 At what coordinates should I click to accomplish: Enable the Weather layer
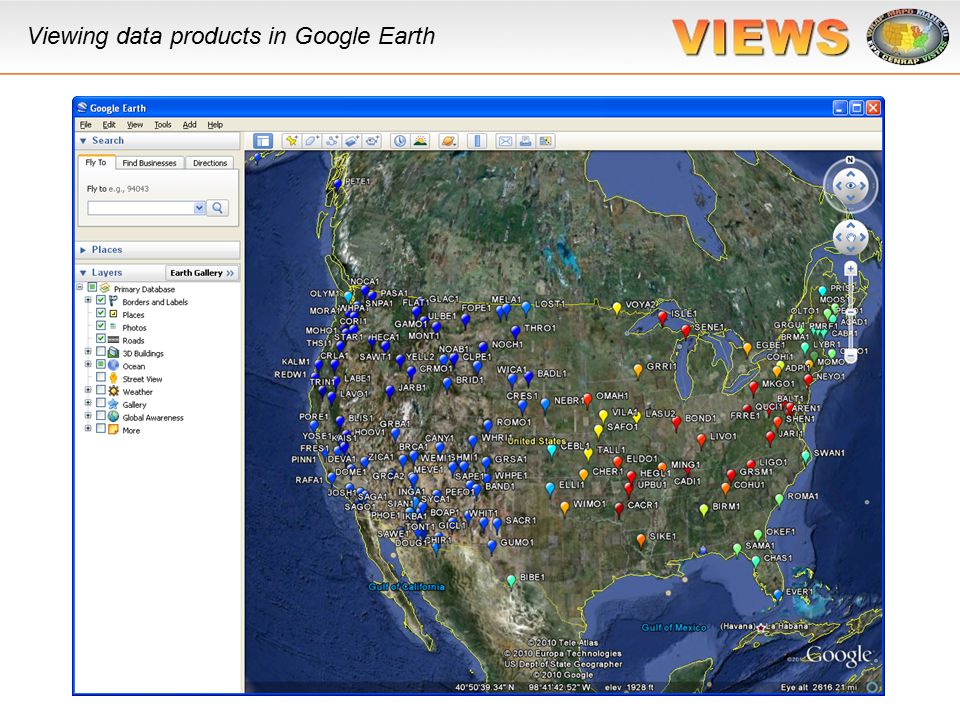point(101,390)
